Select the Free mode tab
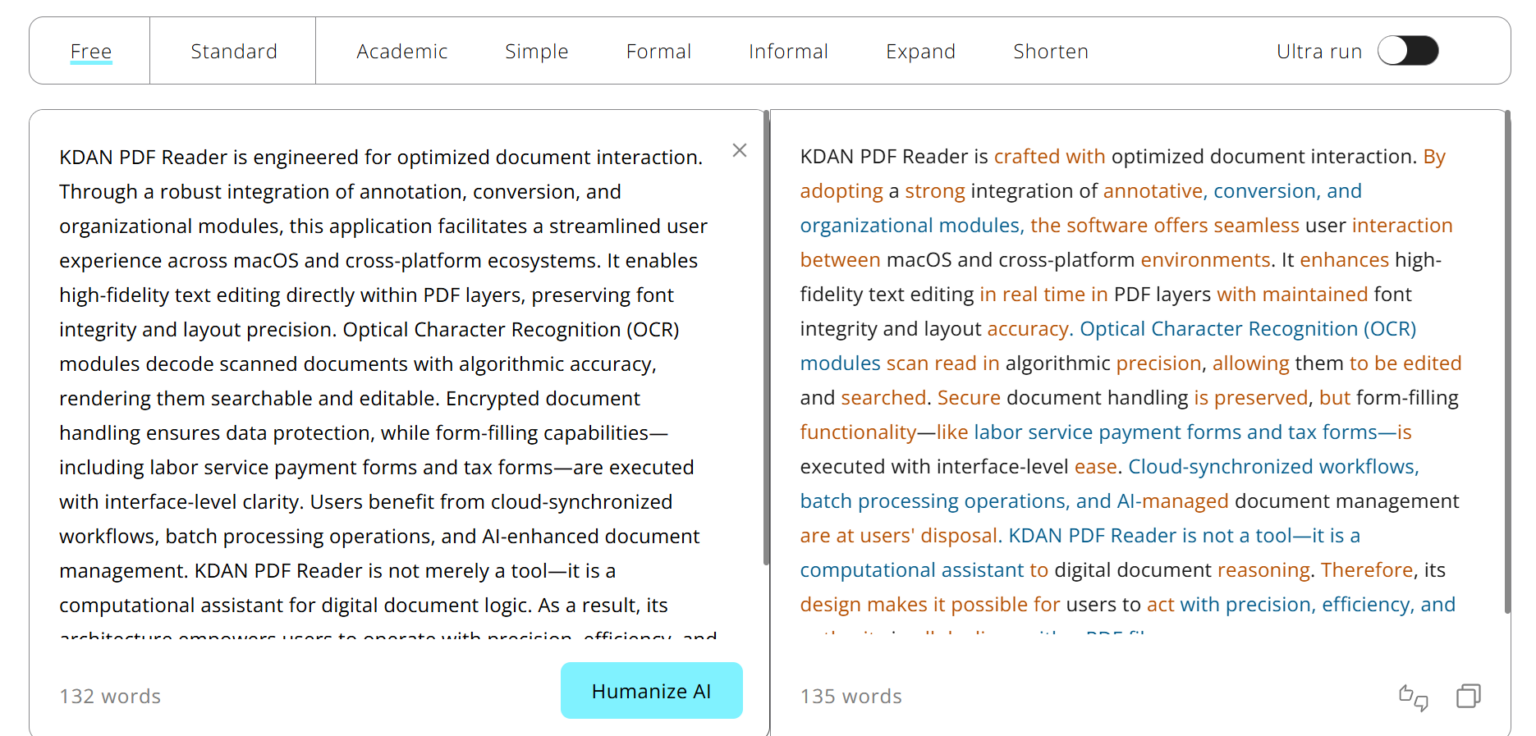The height and width of the screenshot is (736, 1536). (x=90, y=51)
